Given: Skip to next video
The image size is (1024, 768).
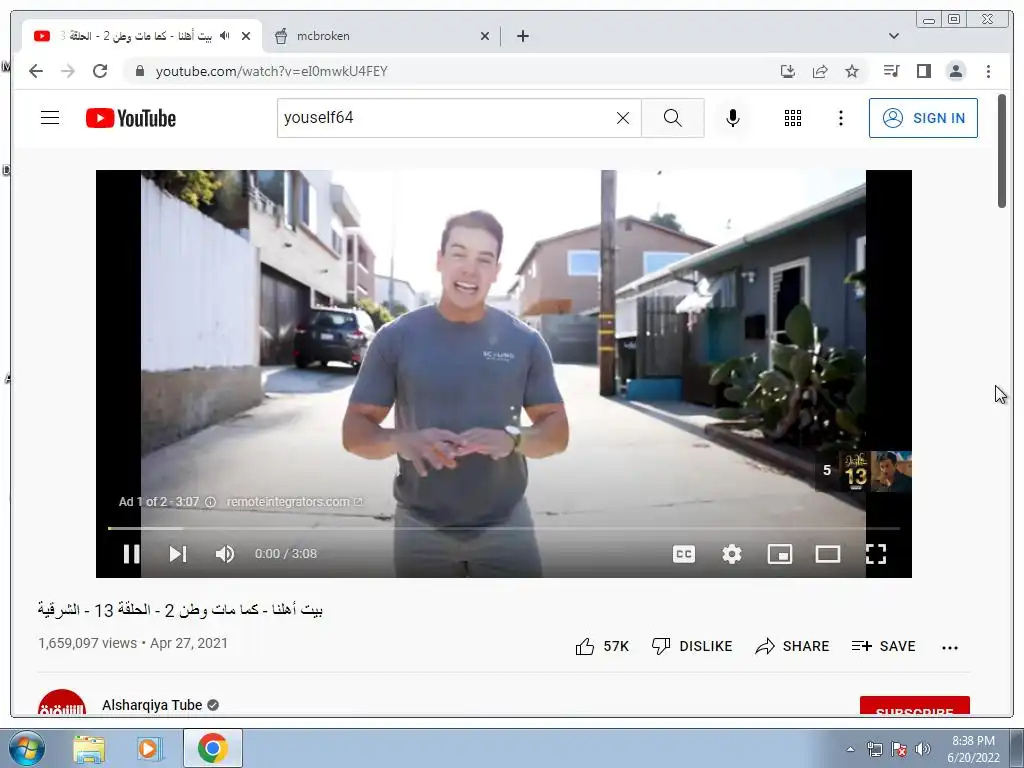Looking at the screenshot, I should click(178, 554).
